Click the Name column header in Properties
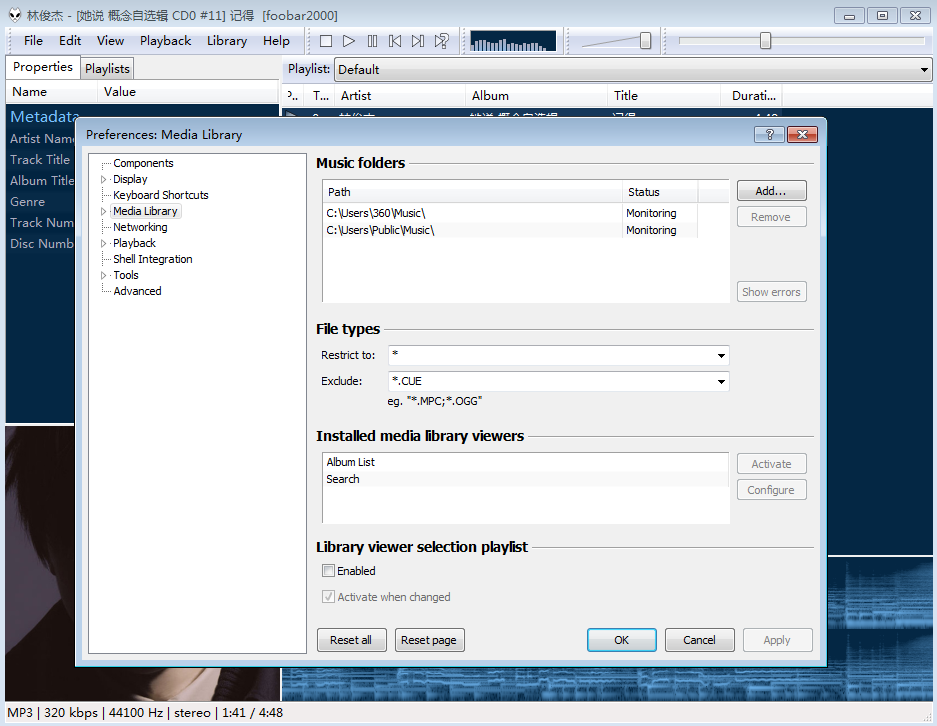Screen dimensions: 937x726 51,92
